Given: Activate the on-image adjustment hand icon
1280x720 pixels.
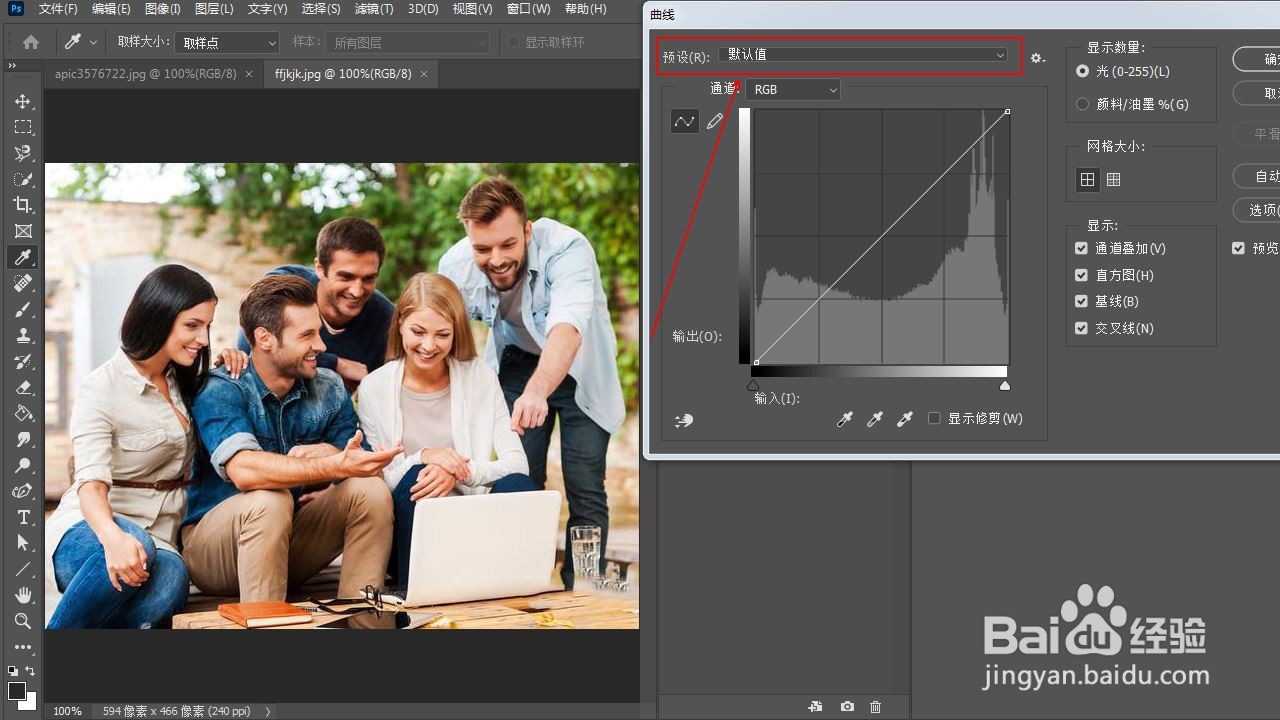Looking at the screenshot, I should [x=684, y=420].
